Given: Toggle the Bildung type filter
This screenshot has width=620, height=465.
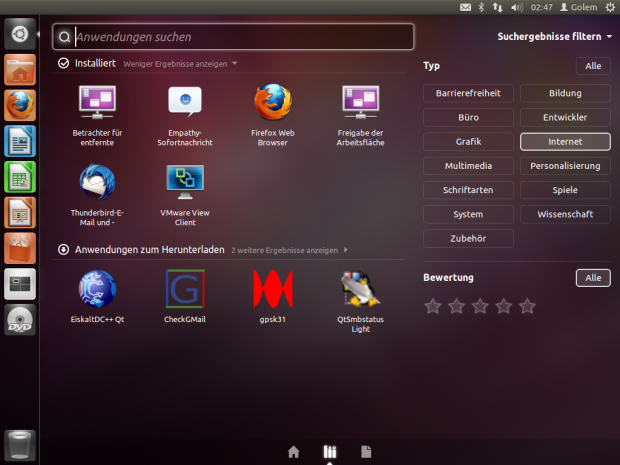Looking at the screenshot, I should (x=565, y=93).
